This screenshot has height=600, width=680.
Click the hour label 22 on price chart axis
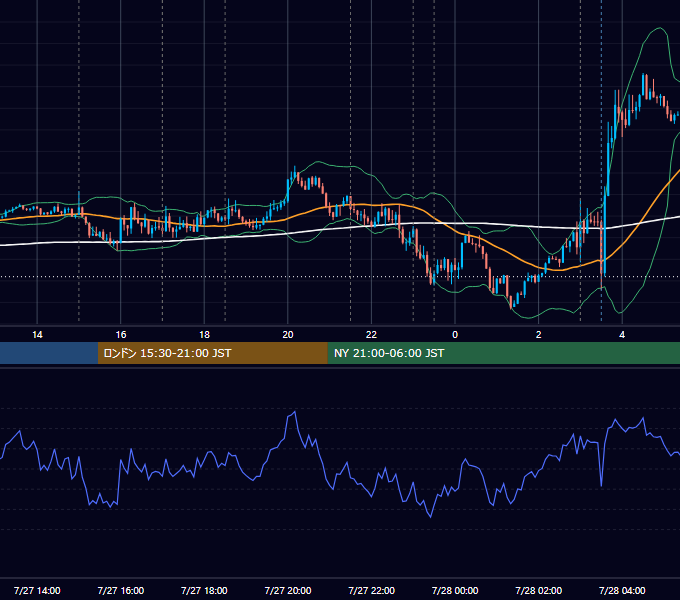pyautogui.click(x=371, y=335)
